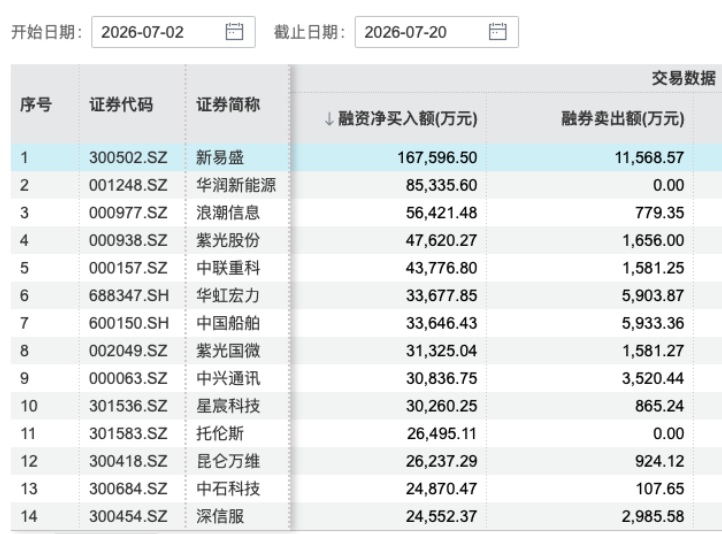Click value 26,495.11
Image resolution: width=722 pixels, height=534 pixels.
[x=441, y=434]
